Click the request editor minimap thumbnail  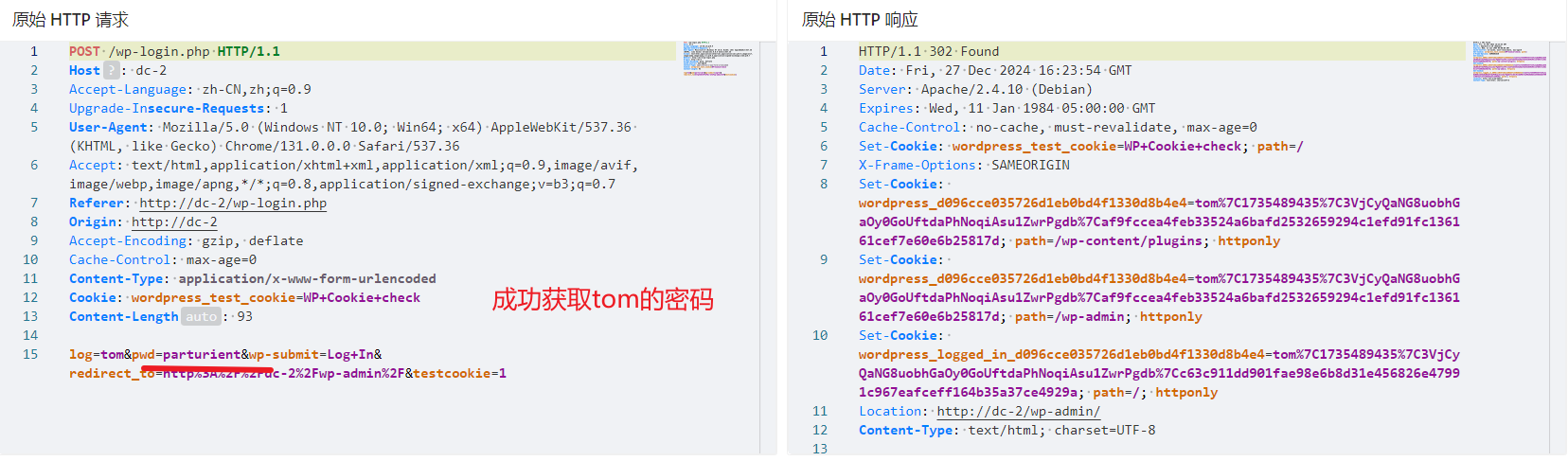click(719, 59)
